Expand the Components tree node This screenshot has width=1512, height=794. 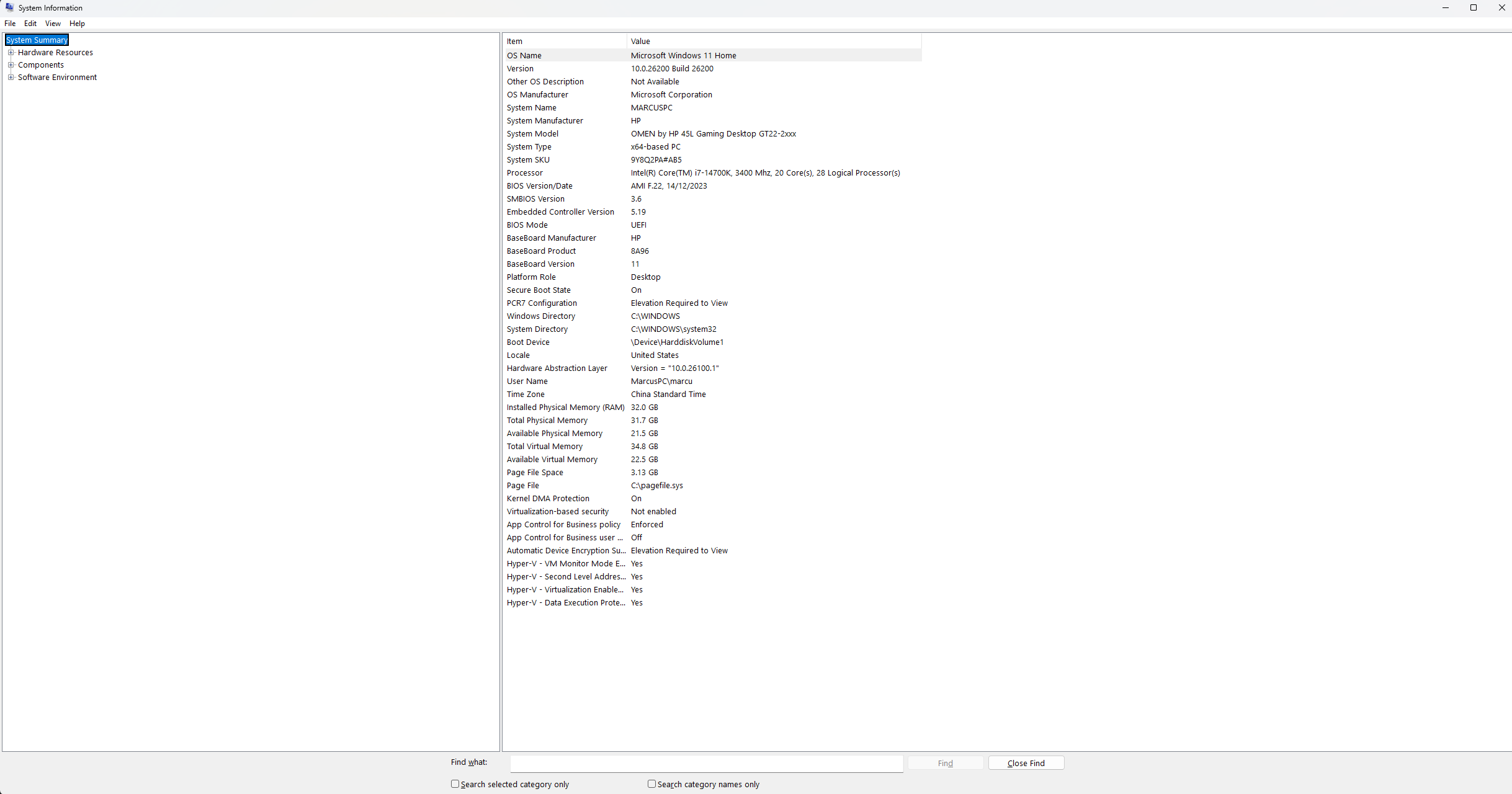(x=11, y=65)
